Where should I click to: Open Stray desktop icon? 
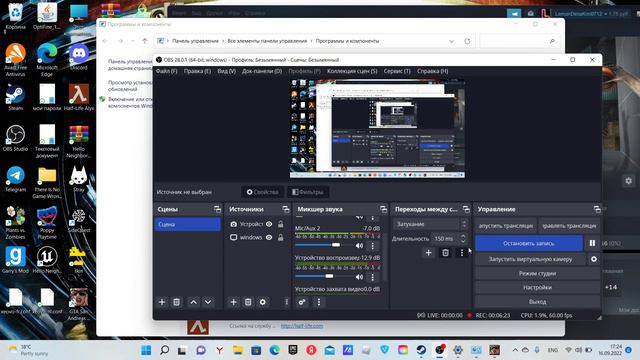(x=79, y=180)
